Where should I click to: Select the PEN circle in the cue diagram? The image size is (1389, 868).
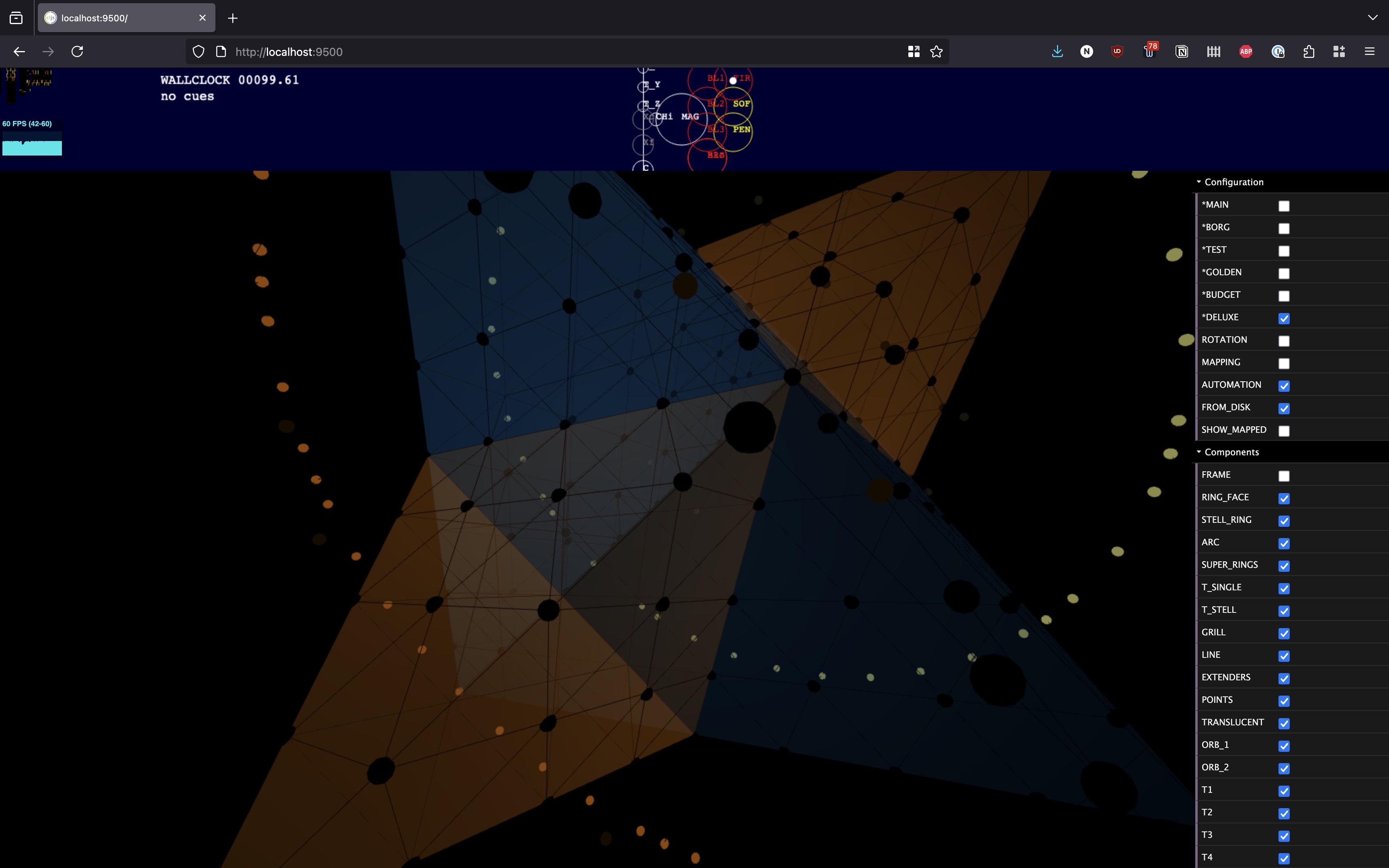[x=733, y=131]
